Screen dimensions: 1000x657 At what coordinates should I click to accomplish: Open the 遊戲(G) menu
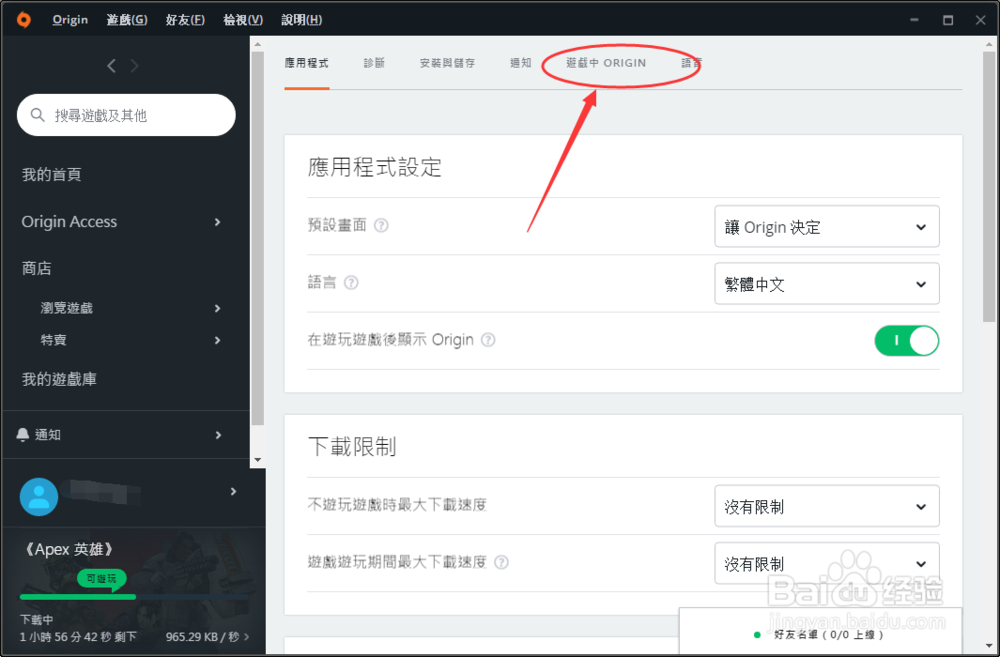click(127, 20)
